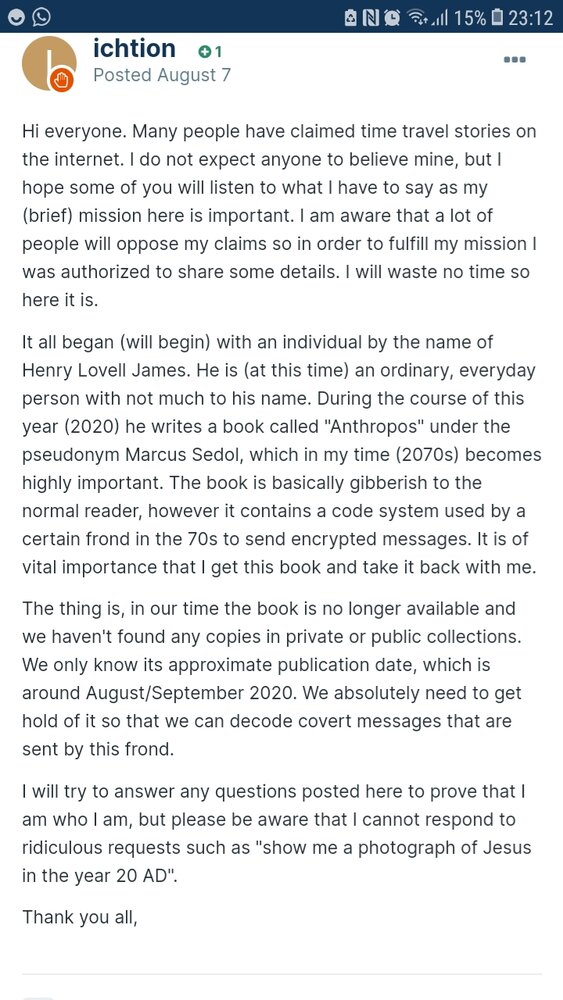Viewport: 563px width, 1000px height.
Task: Tap the 23:12 clock in status bar
Action: [530, 18]
